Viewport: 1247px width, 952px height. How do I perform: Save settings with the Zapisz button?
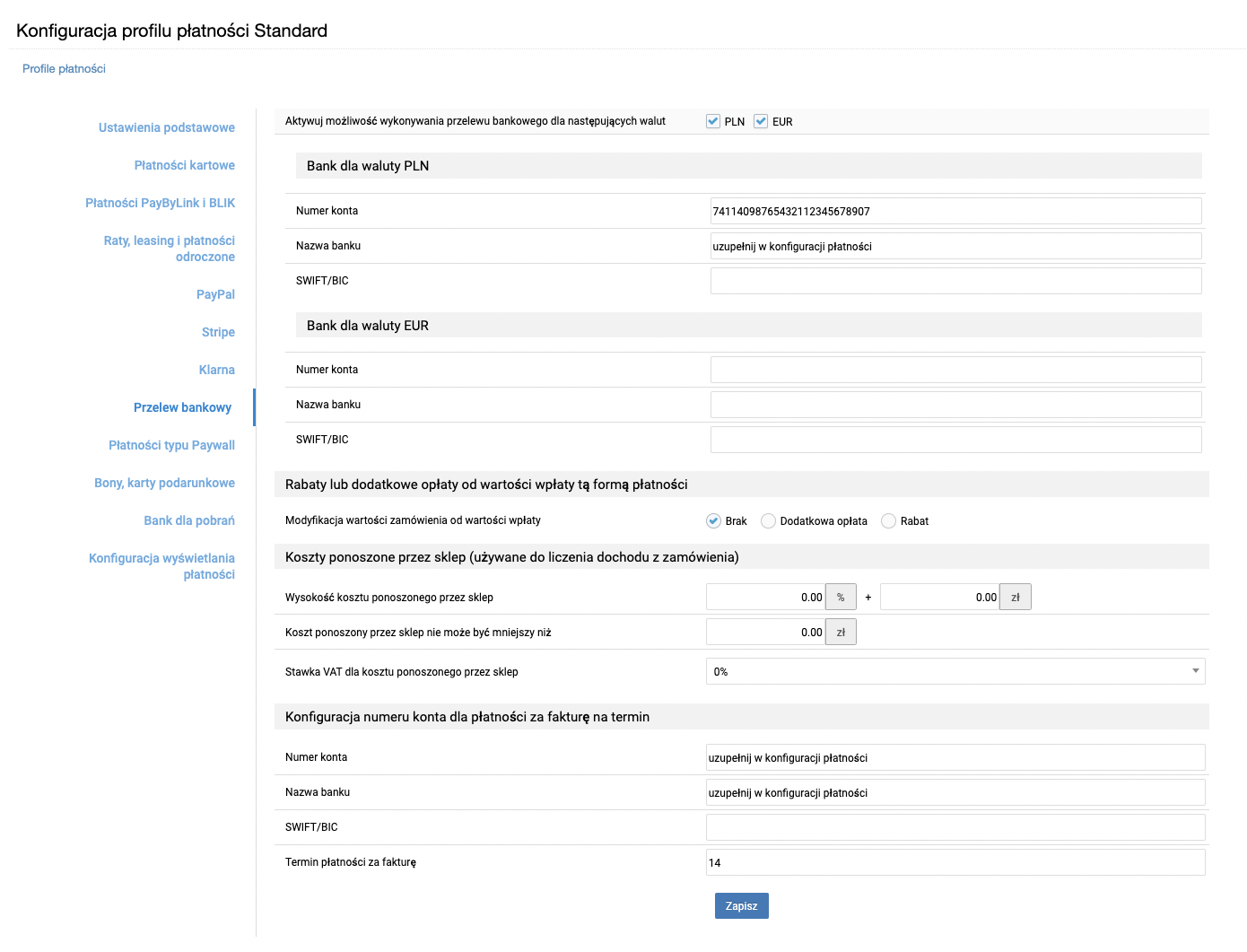click(742, 906)
